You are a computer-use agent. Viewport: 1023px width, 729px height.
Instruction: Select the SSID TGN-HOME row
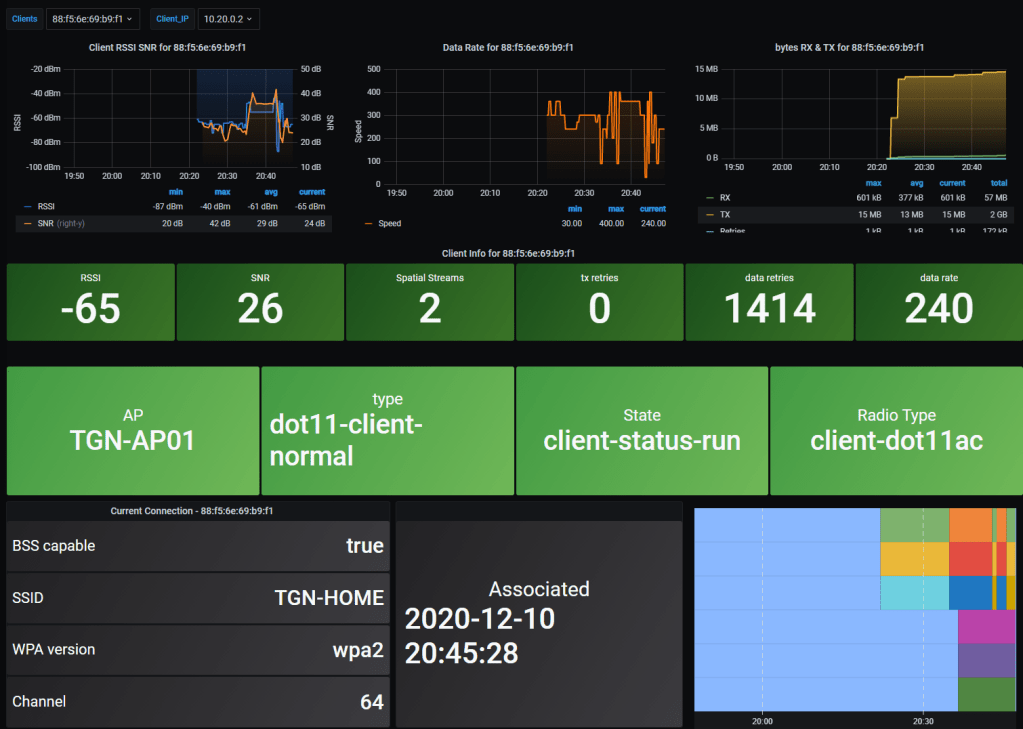point(198,598)
